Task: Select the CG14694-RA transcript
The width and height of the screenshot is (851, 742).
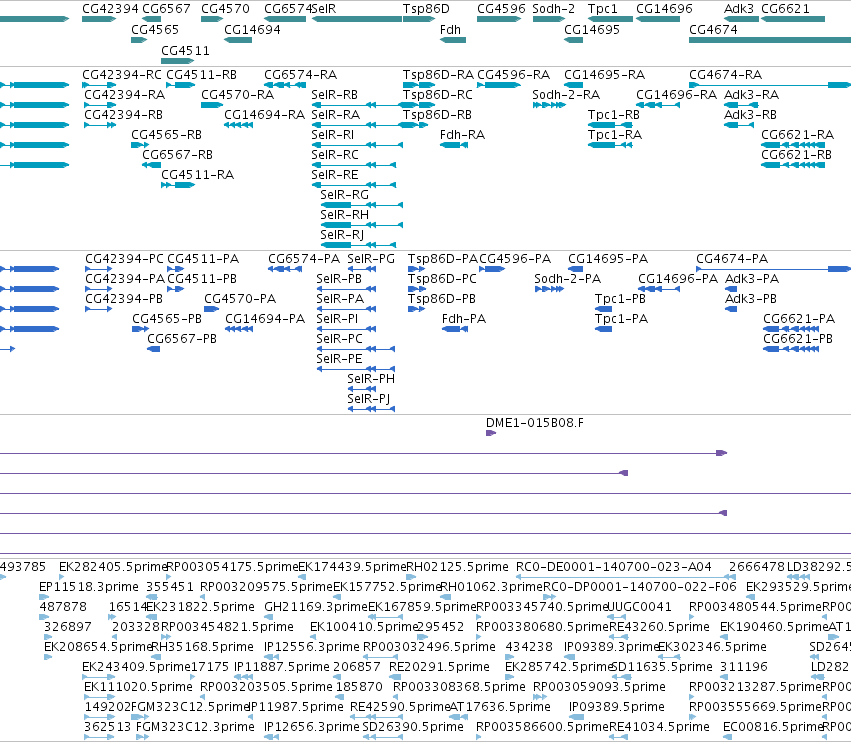Action: pyautogui.click(x=238, y=125)
